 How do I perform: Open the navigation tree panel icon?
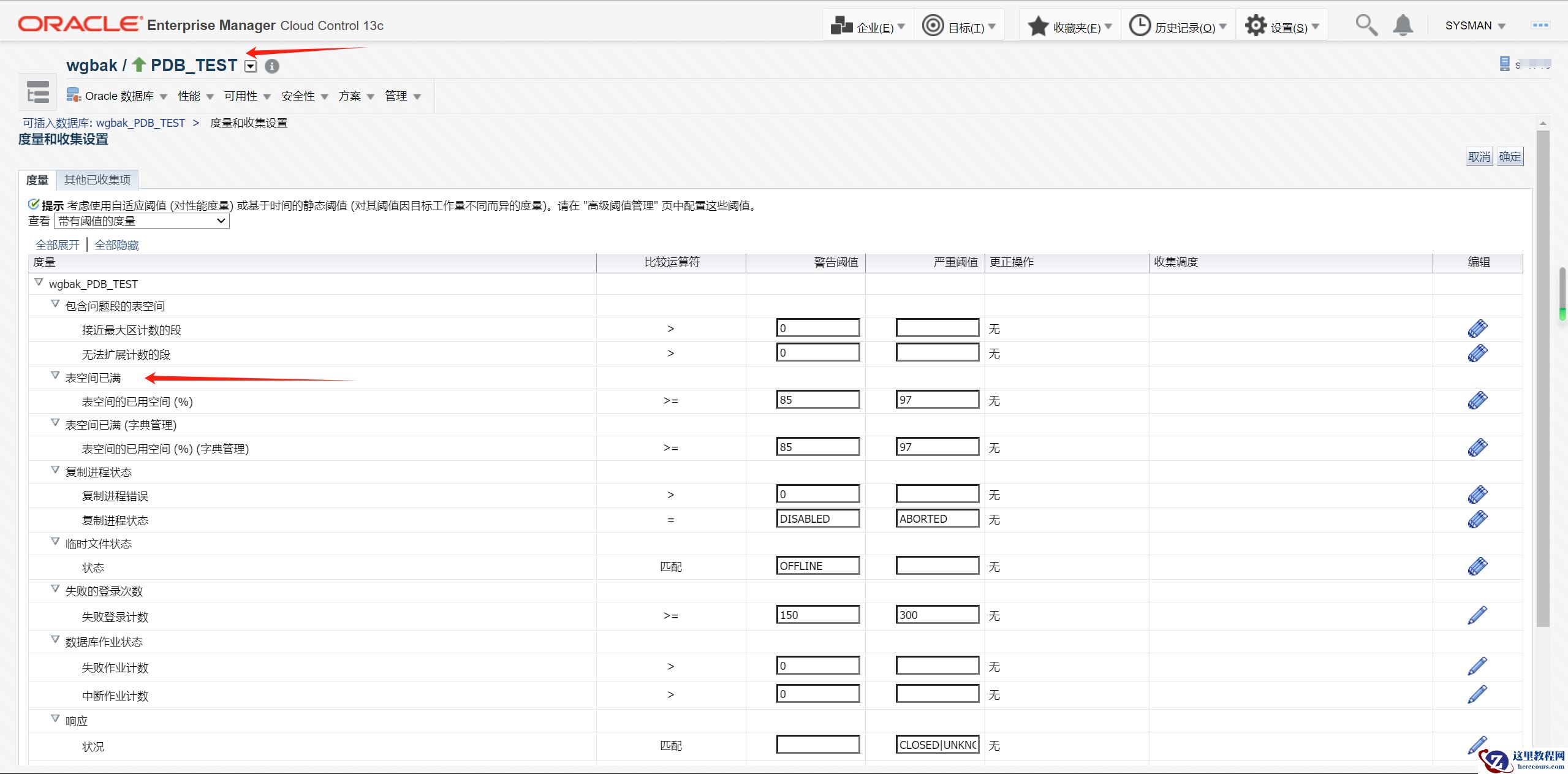click(x=38, y=93)
